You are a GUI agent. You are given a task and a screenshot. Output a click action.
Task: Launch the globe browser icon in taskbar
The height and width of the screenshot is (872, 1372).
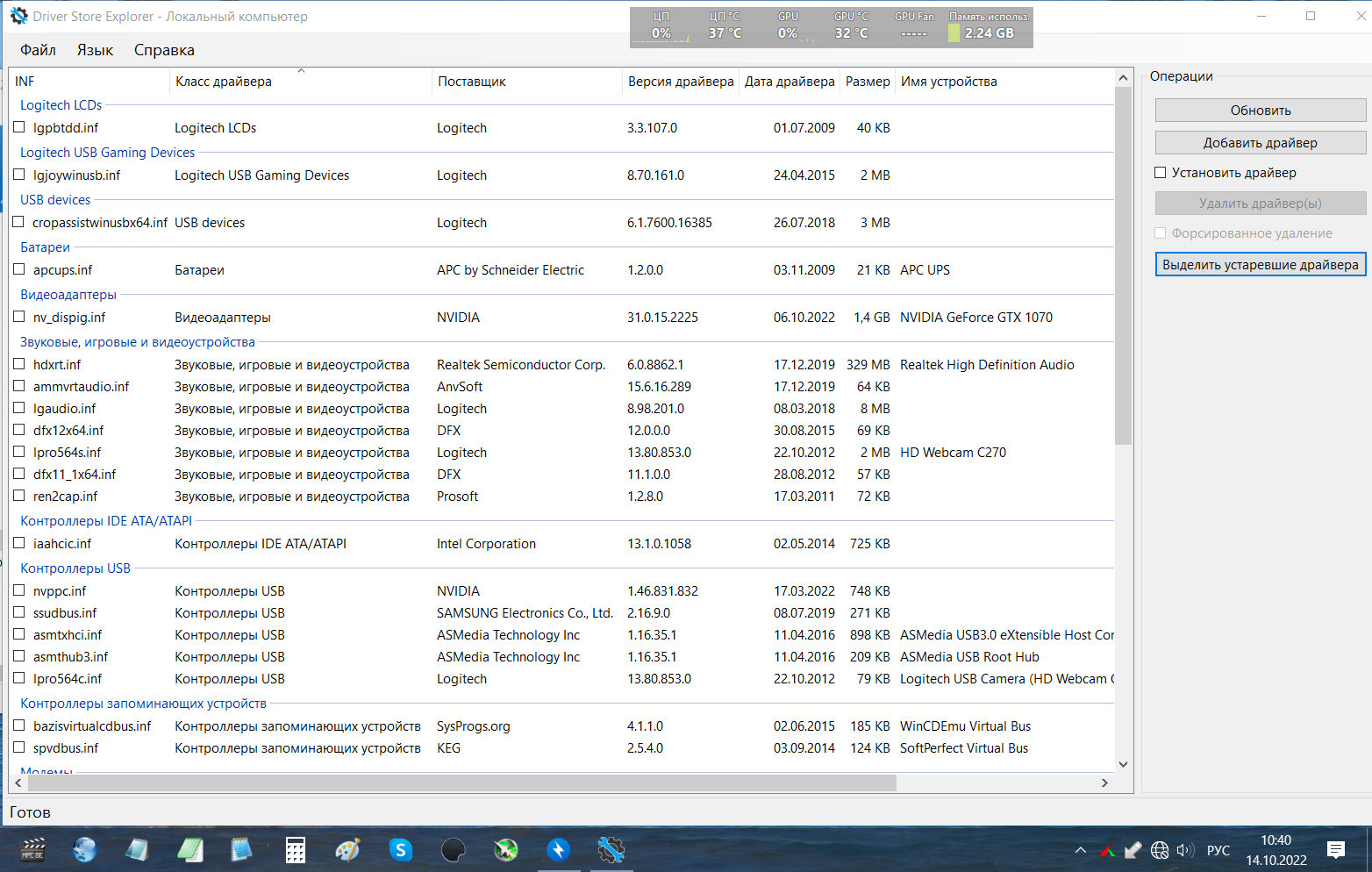[x=85, y=849]
